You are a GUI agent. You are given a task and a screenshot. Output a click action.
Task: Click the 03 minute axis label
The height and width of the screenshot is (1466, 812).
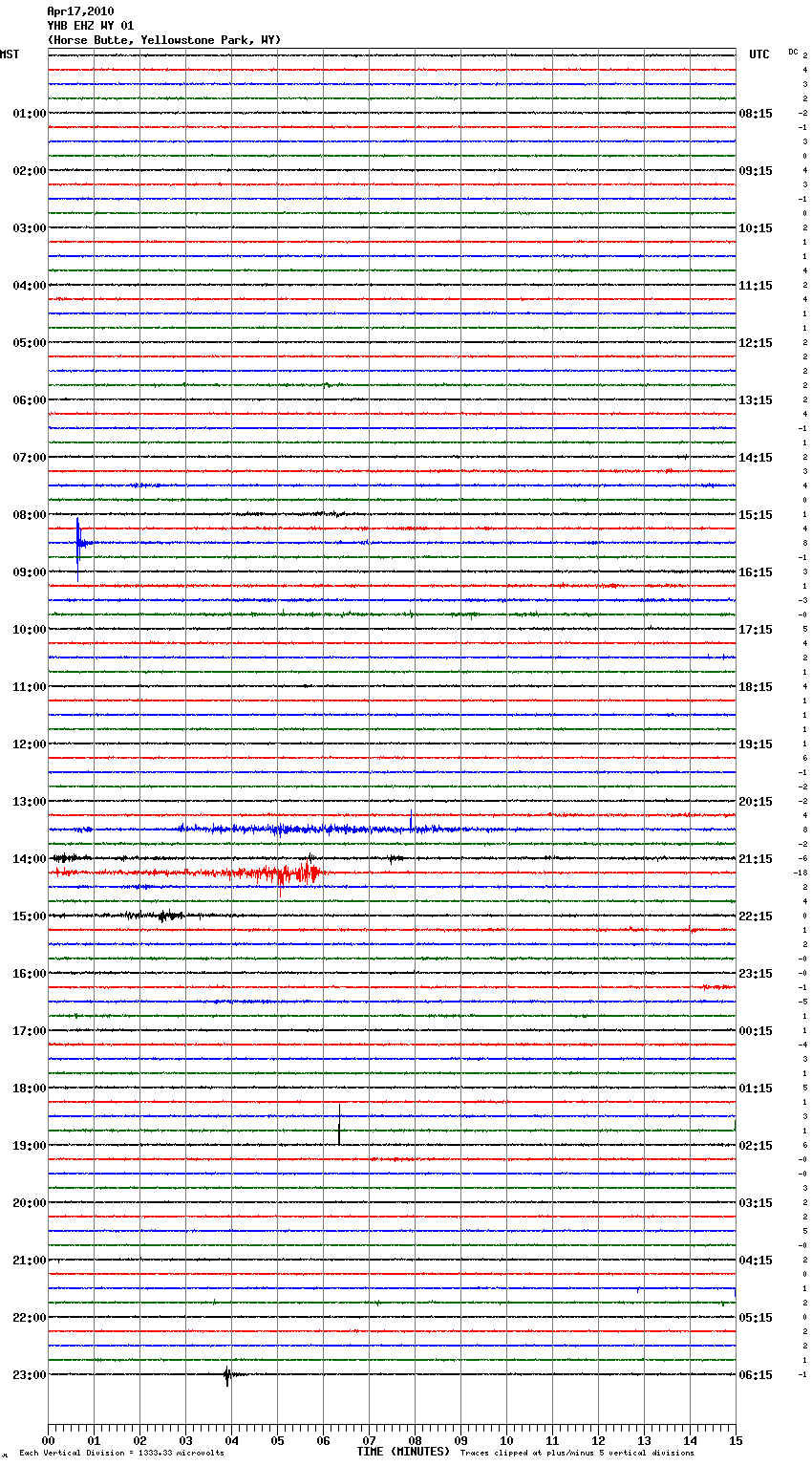[185, 1441]
